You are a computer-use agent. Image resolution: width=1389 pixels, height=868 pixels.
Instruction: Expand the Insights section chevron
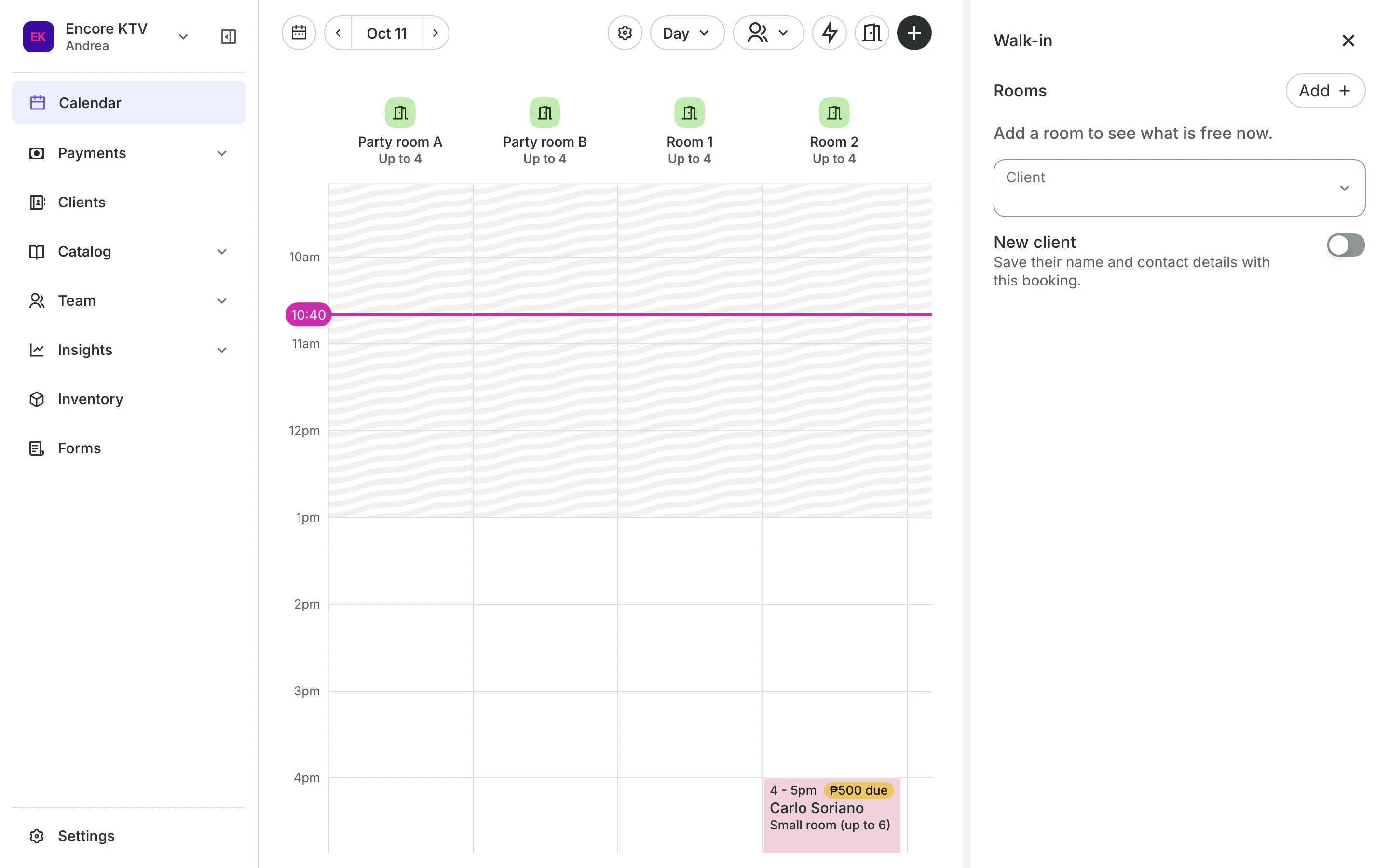coord(222,350)
